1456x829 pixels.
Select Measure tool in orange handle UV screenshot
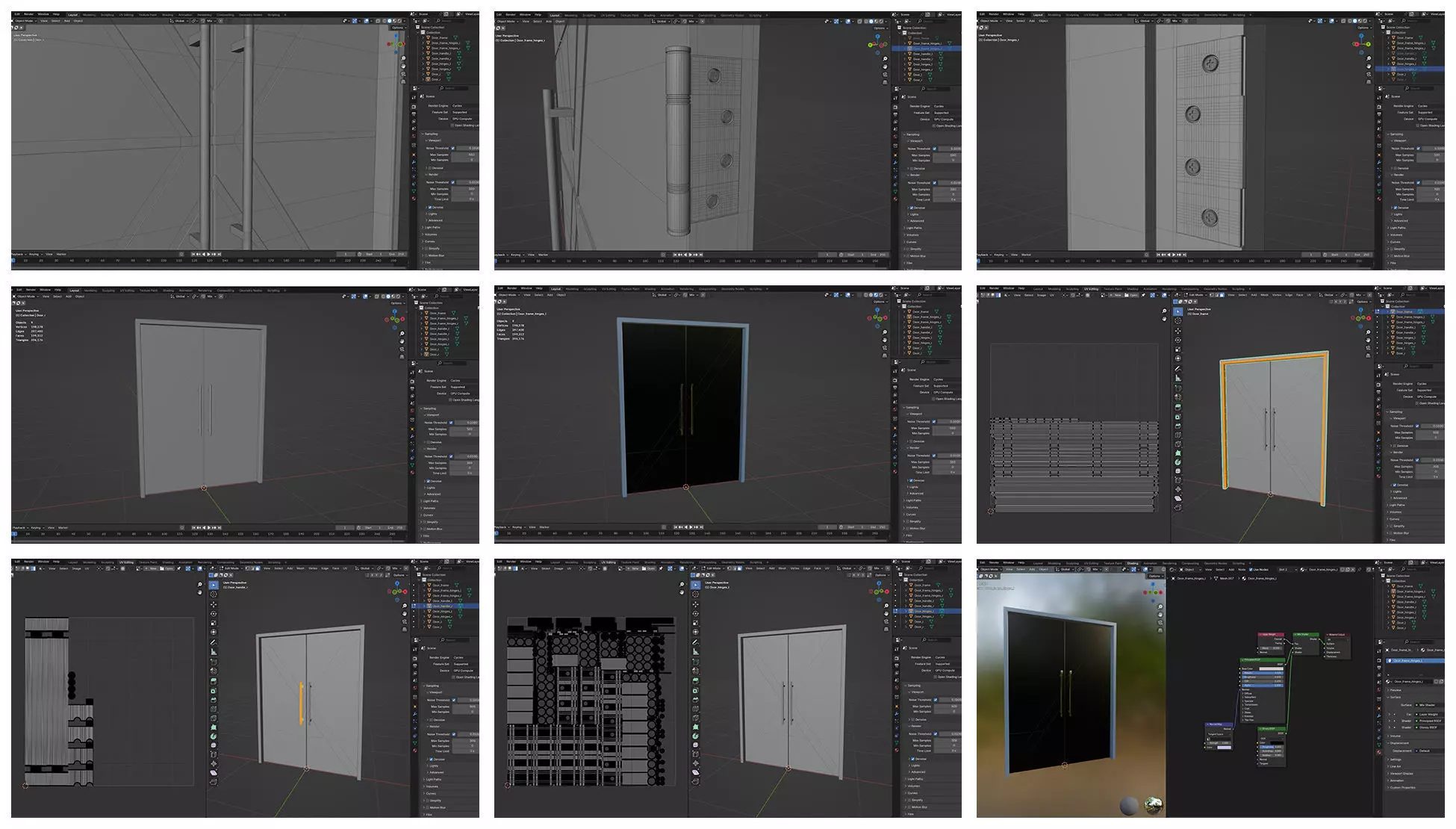[214, 651]
